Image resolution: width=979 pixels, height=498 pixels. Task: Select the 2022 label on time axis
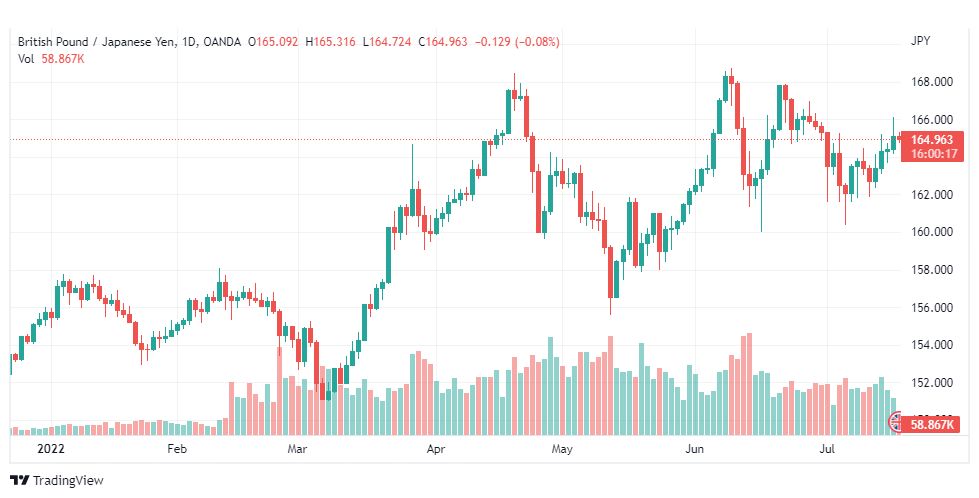(x=51, y=449)
